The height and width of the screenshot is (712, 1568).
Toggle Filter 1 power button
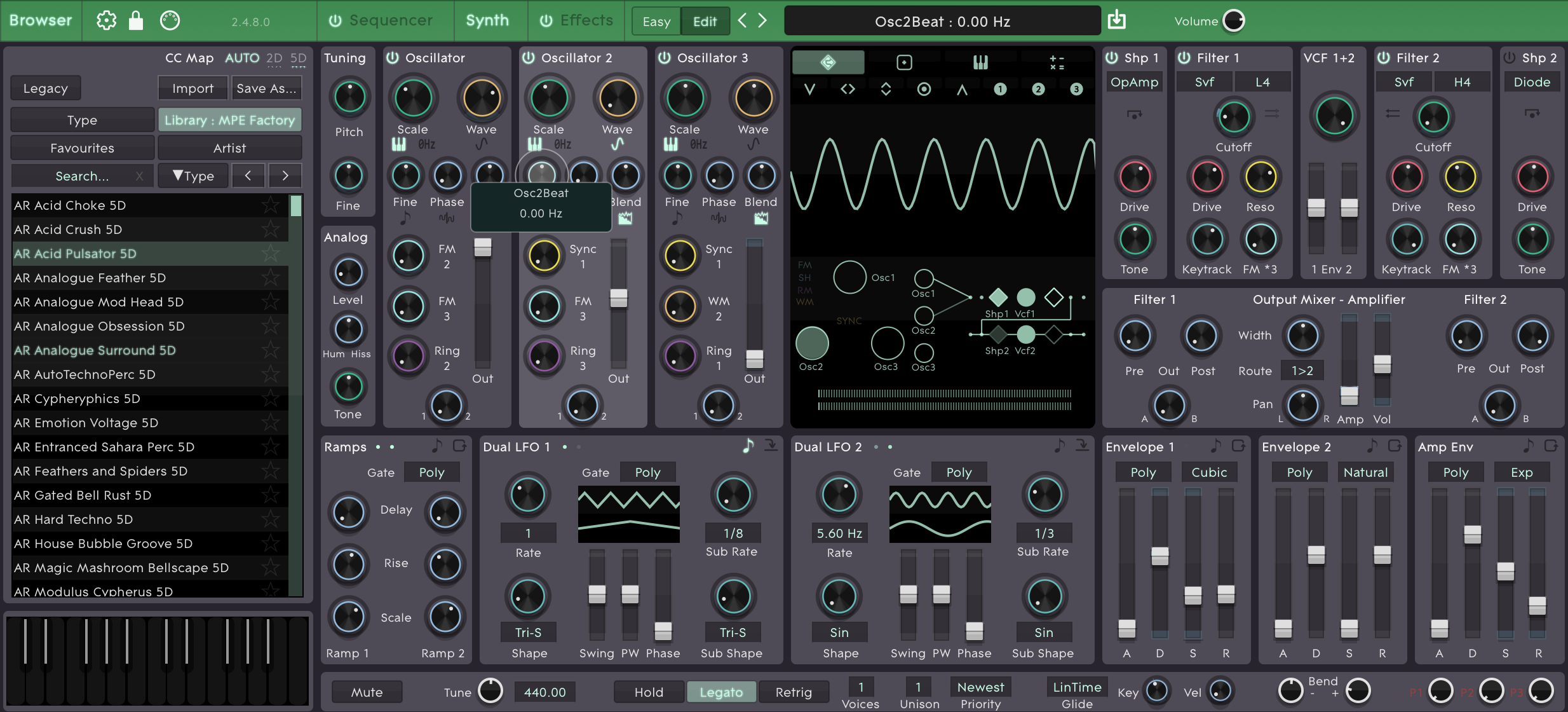tap(1184, 58)
